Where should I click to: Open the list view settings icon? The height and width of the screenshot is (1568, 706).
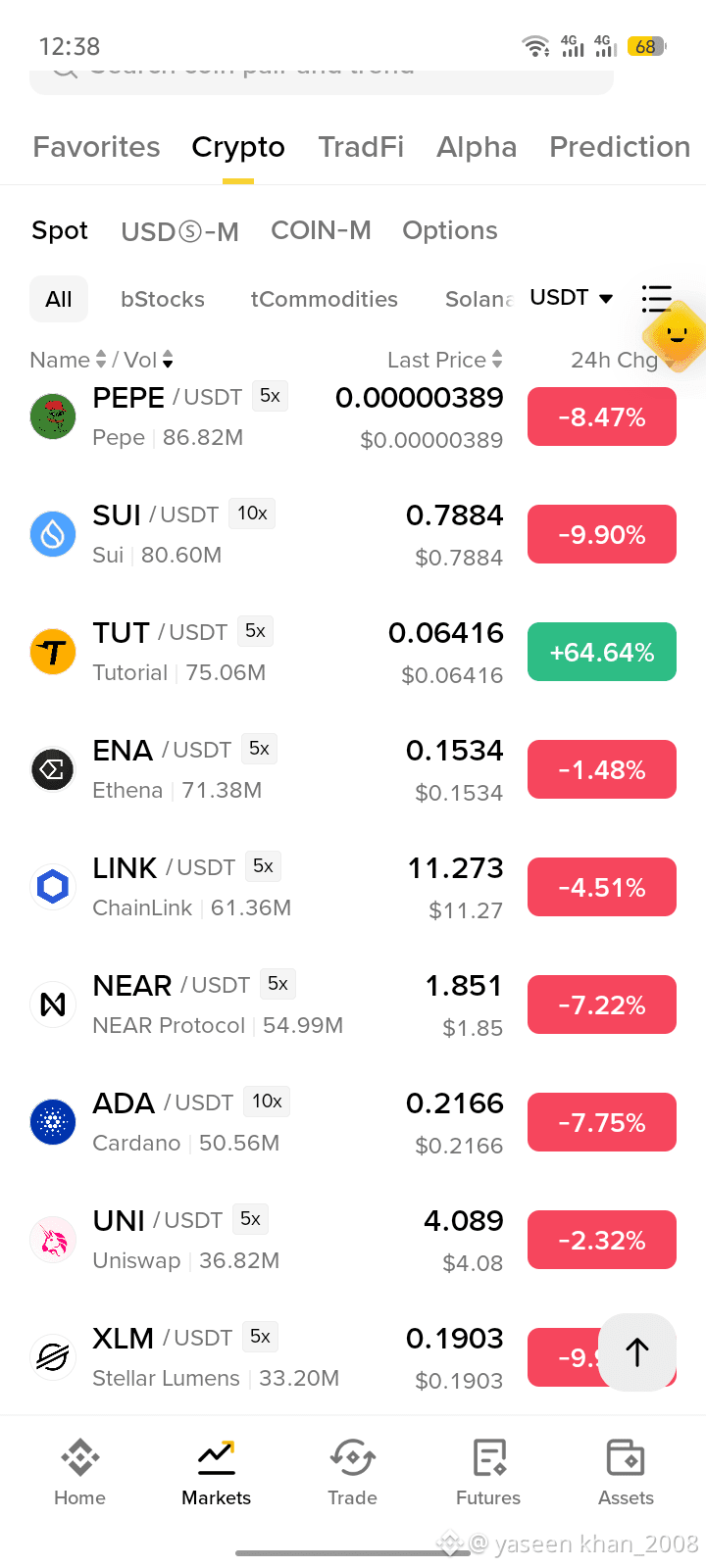coord(656,298)
